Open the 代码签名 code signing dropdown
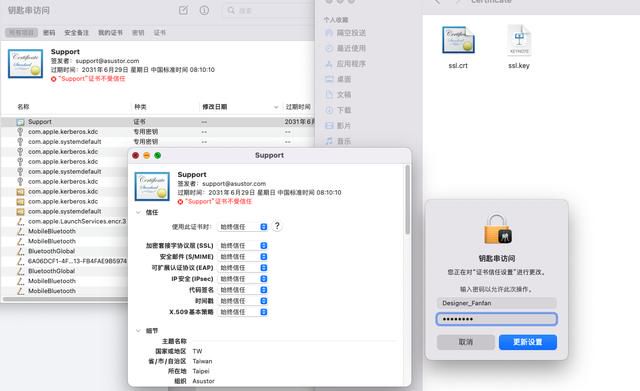Viewport: 640px width, 391px height. 242,289
